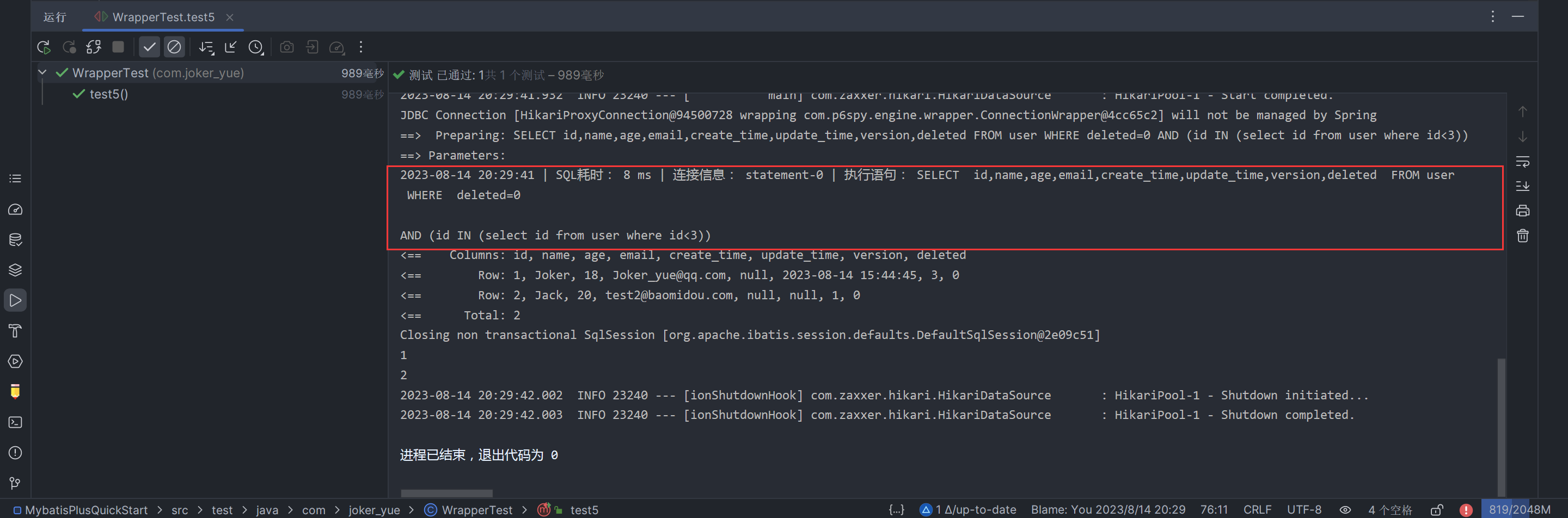Viewport: 1568px width, 518px height.
Task: Toggle soft-wrap in console output
Action: [1522, 162]
